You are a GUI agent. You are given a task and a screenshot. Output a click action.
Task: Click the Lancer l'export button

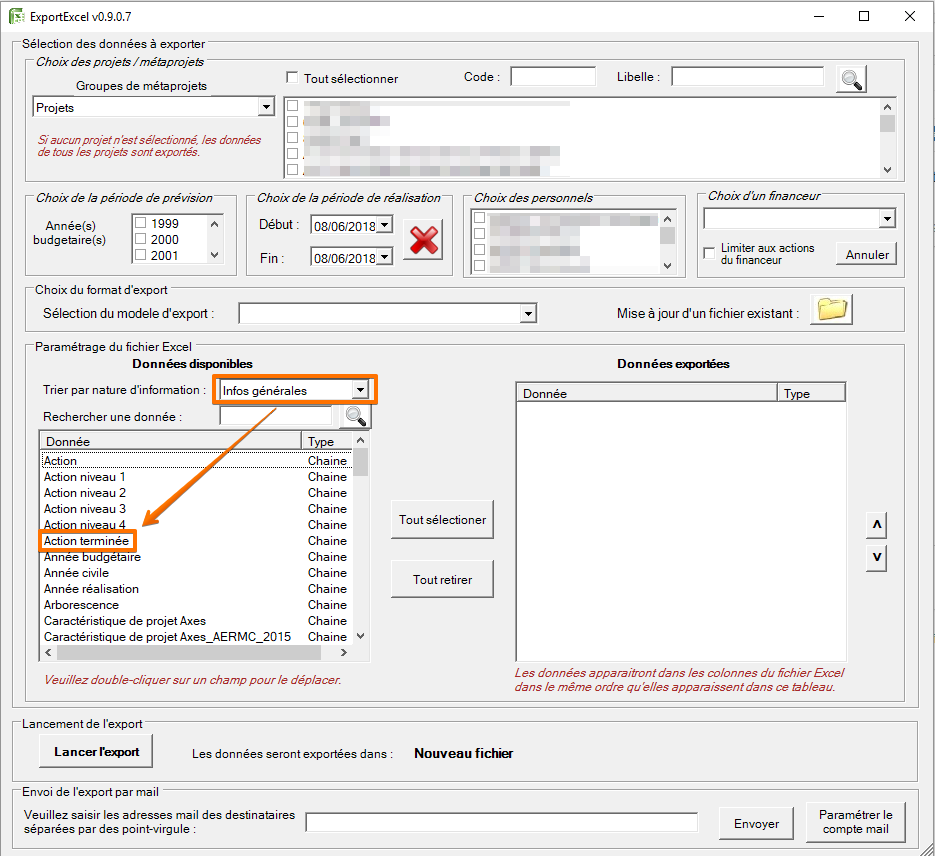click(x=96, y=751)
